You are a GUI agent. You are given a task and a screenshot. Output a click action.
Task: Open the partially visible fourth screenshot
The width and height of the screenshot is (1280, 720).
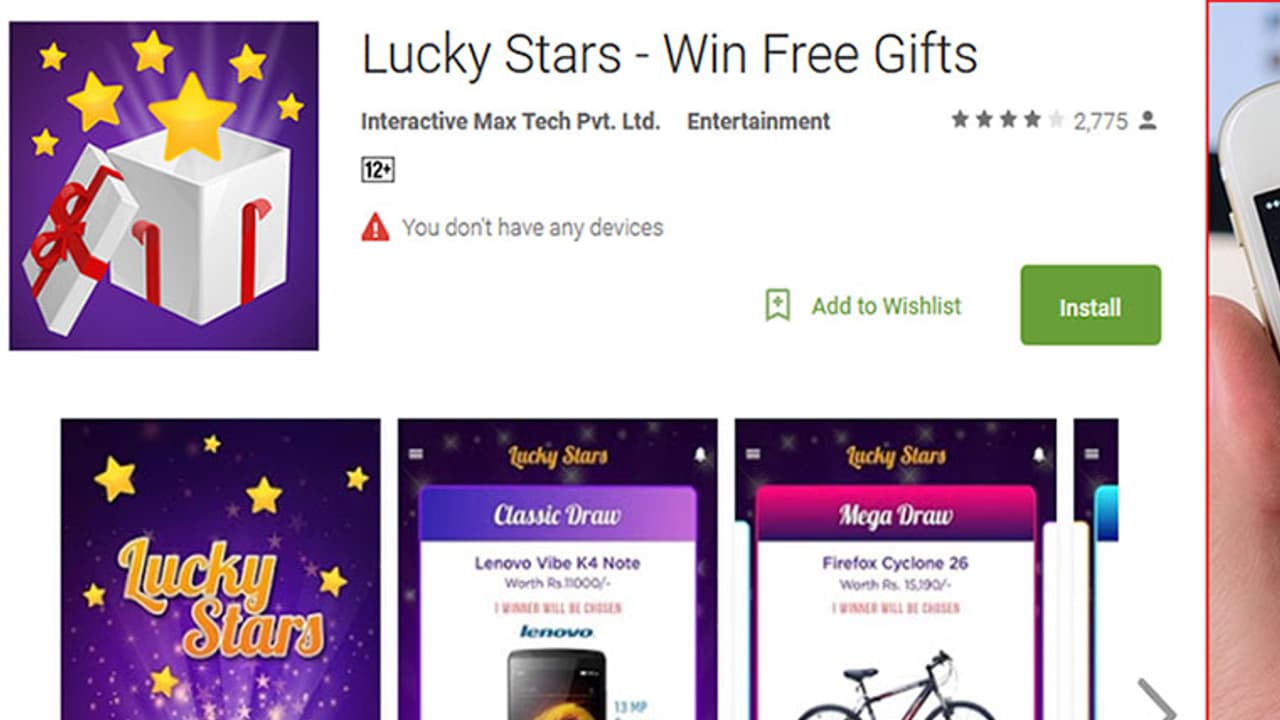point(1096,569)
